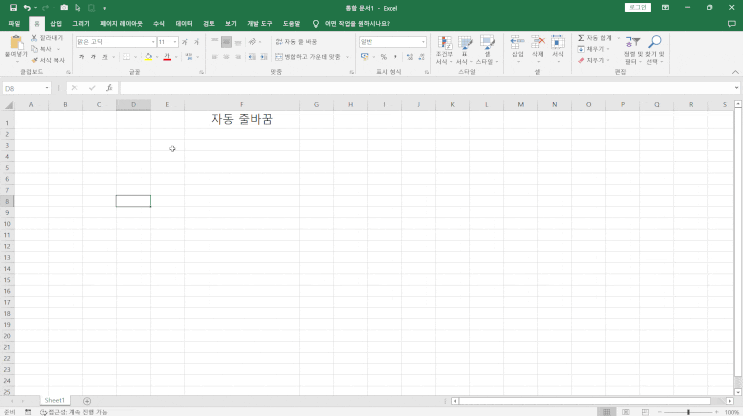Open Format as Table (표 서식)
Screen dimensions: 743x416
(x=465, y=50)
